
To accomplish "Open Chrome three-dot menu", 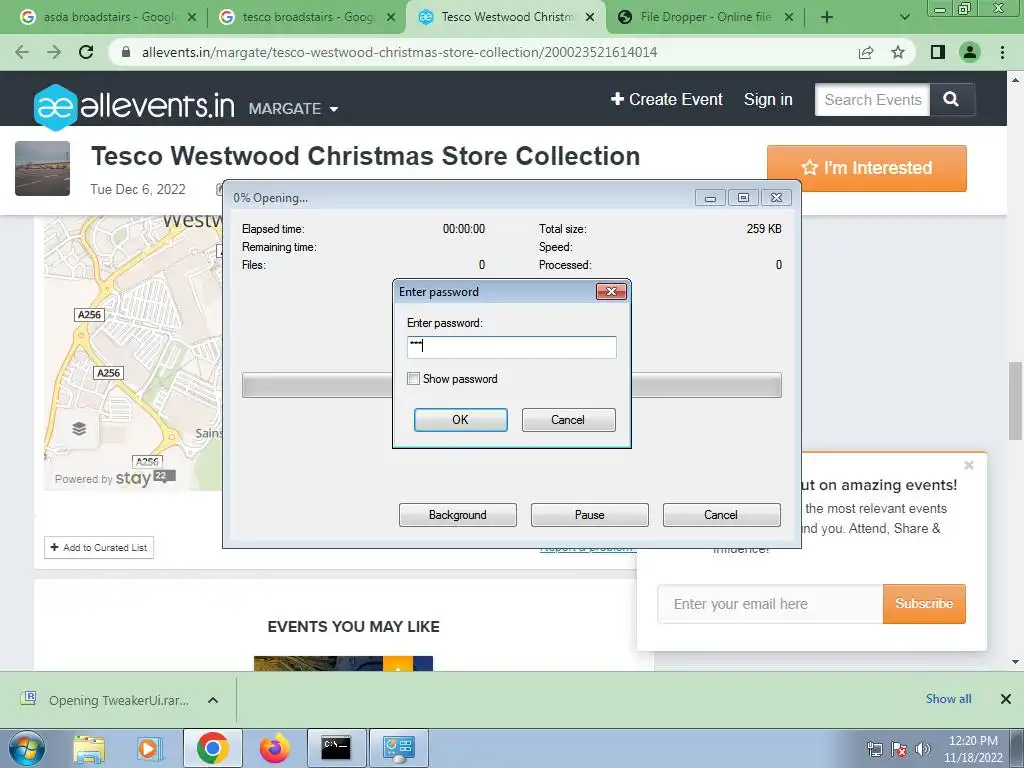I will pyautogui.click(x=1002, y=52).
